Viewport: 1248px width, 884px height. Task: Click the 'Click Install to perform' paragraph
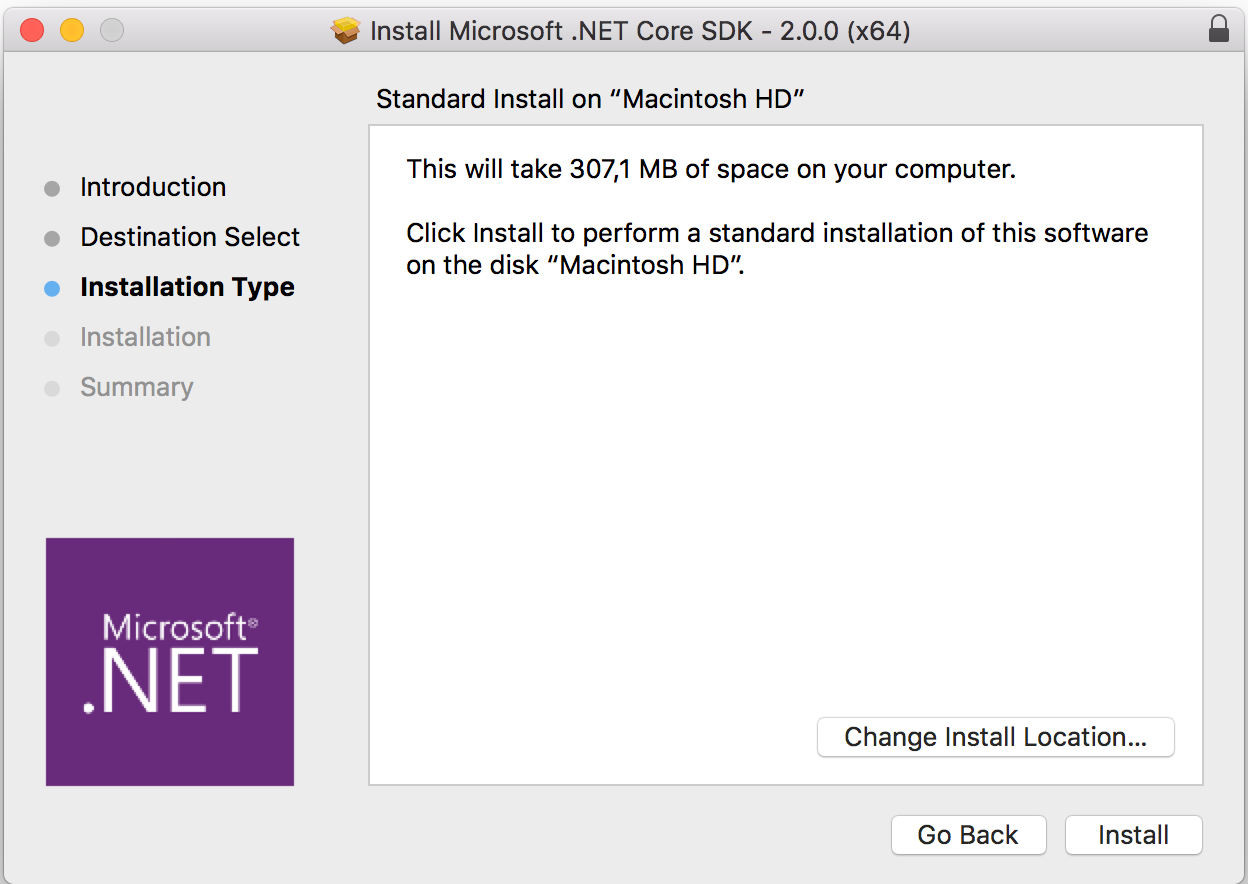777,250
